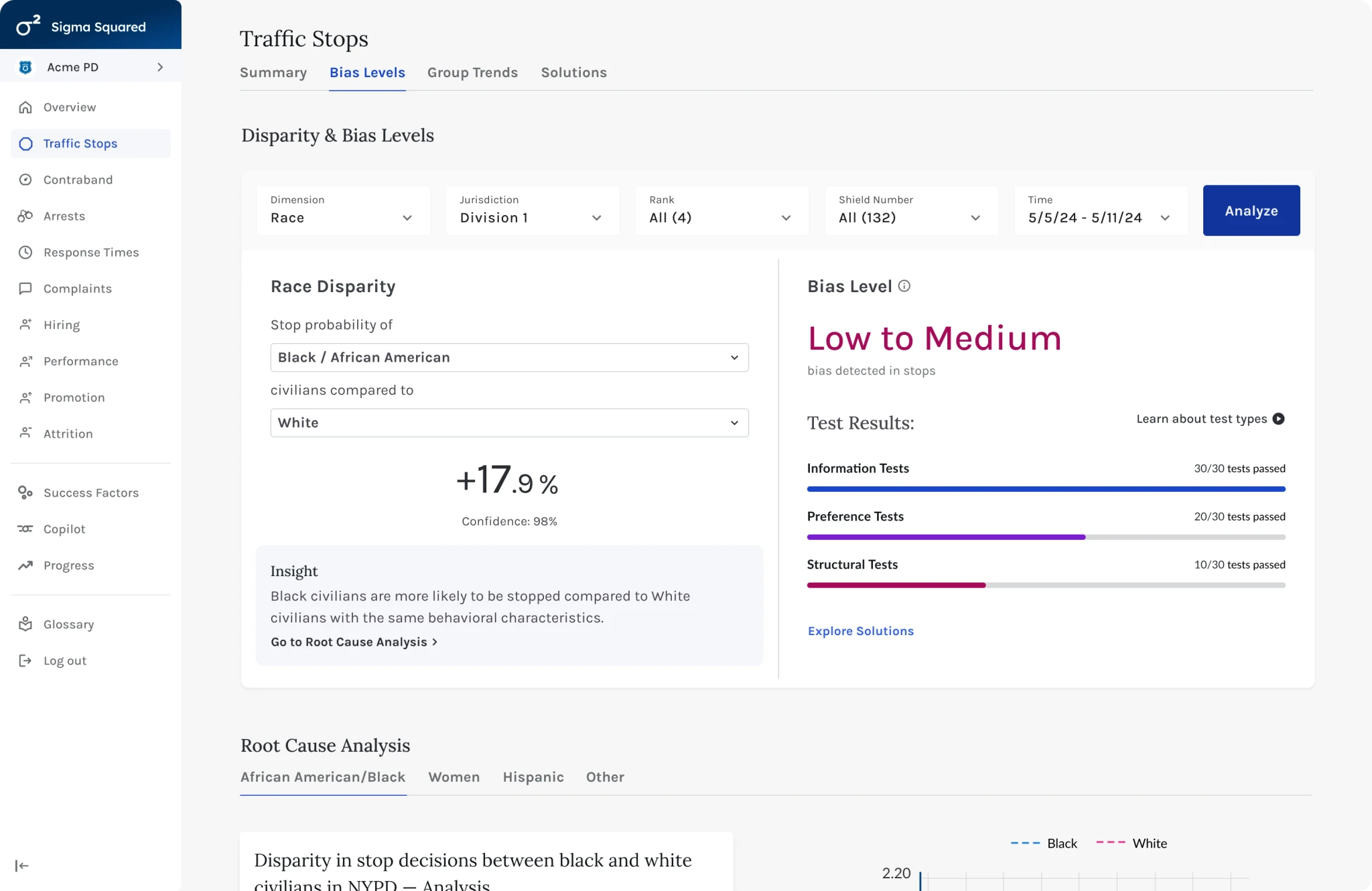Switch to the Group Trends tab

[472, 72]
